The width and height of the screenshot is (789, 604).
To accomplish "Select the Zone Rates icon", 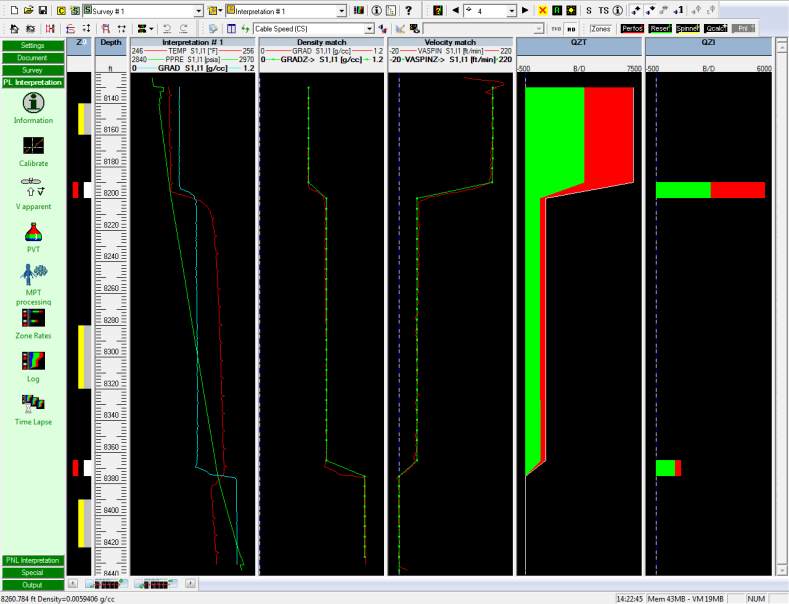I will coord(33,318).
